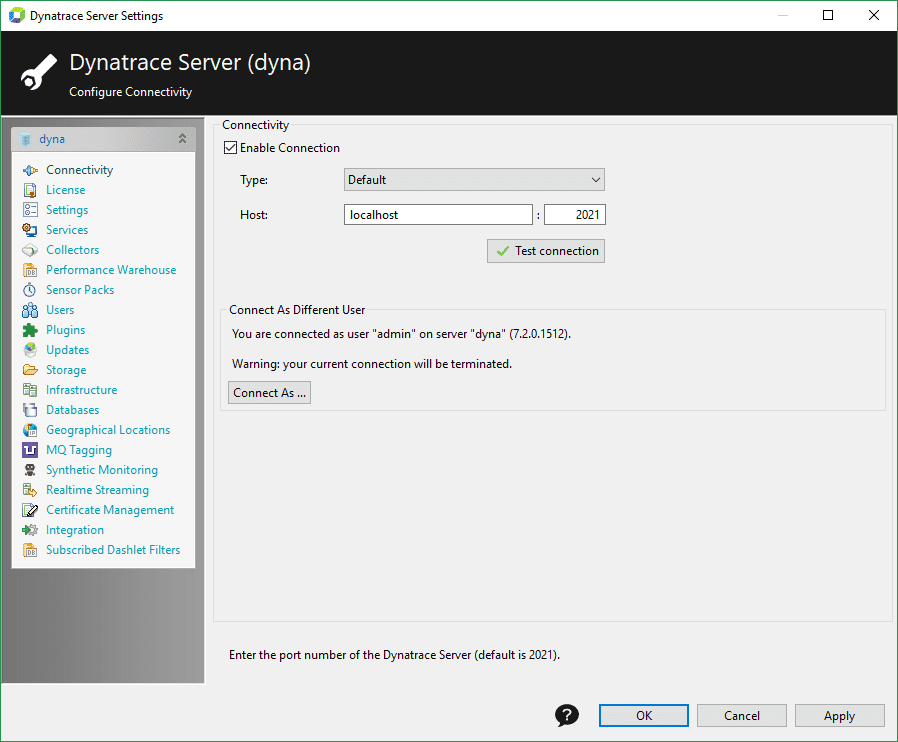Click the Users people icon
The width and height of the screenshot is (898, 742).
pos(30,310)
